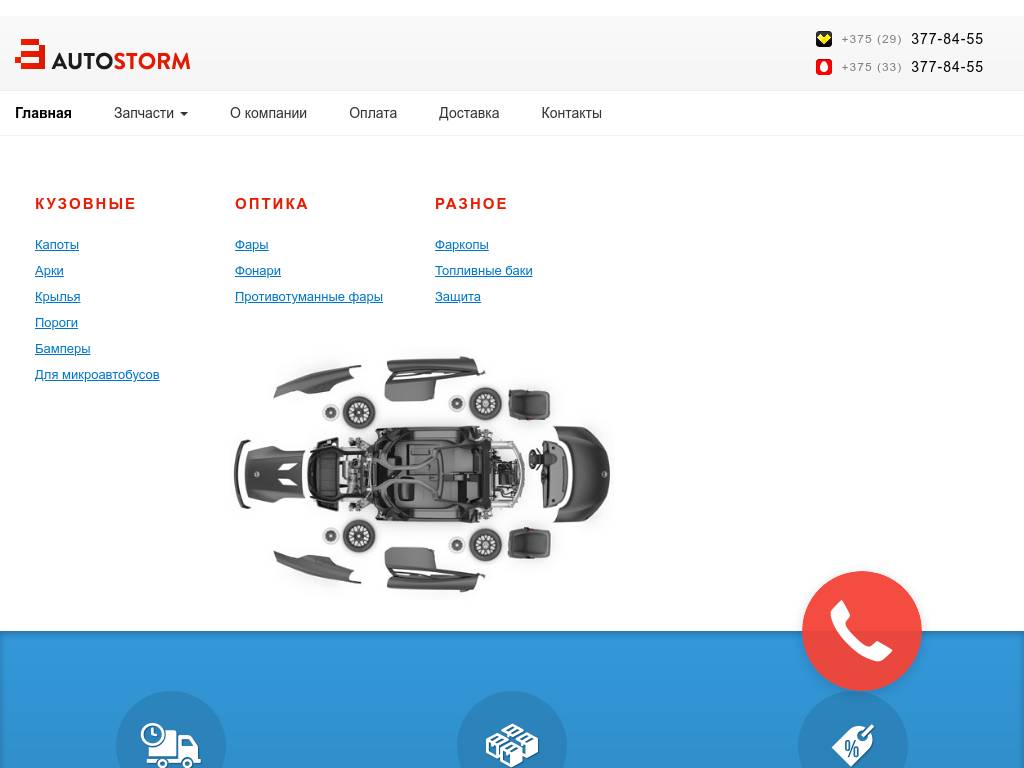Viewport: 1024px width, 768px height.
Task: Click the Противотуманные фары link
Action: click(308, 297)
